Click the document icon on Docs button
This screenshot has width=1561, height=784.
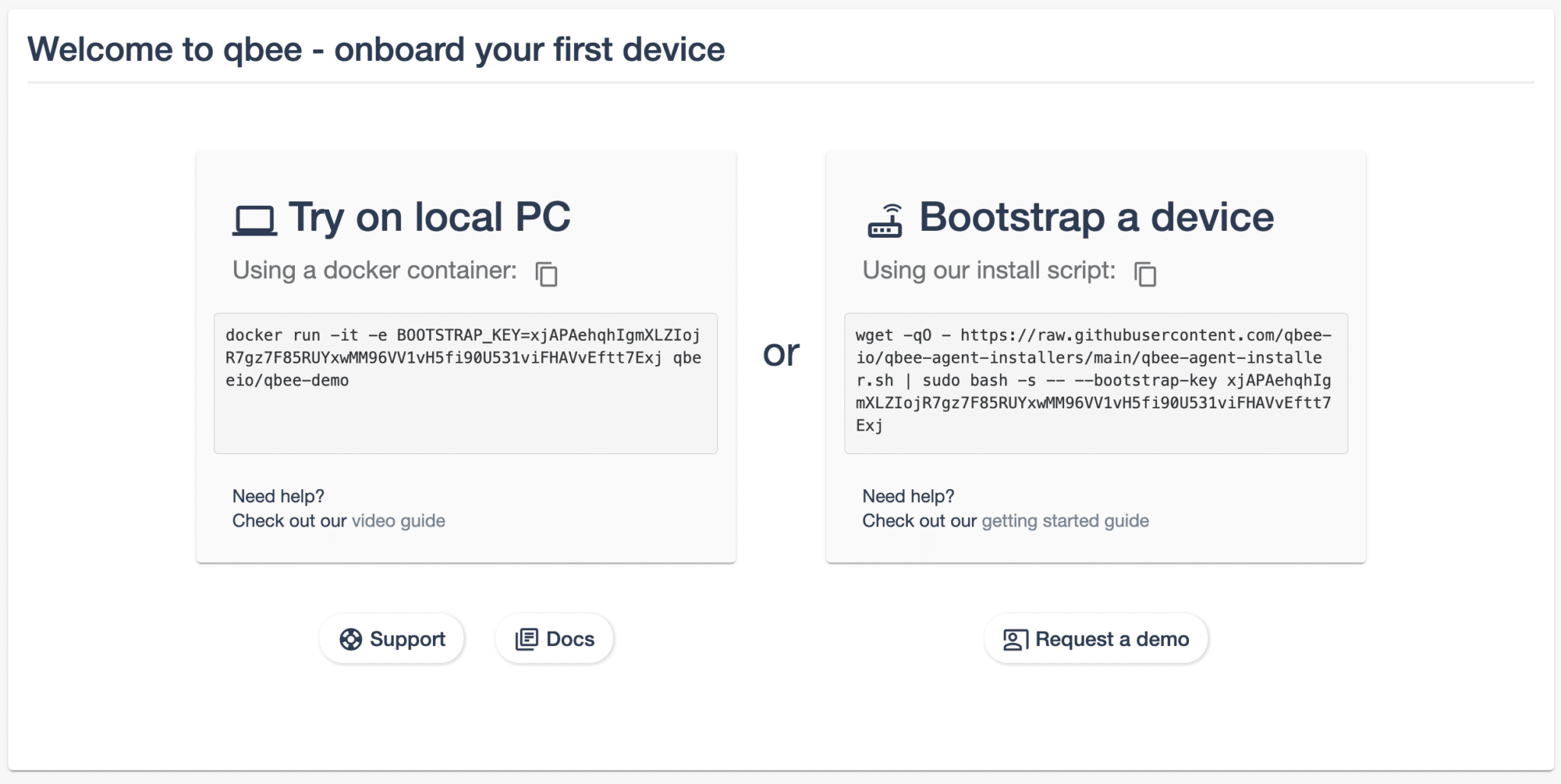527,639
